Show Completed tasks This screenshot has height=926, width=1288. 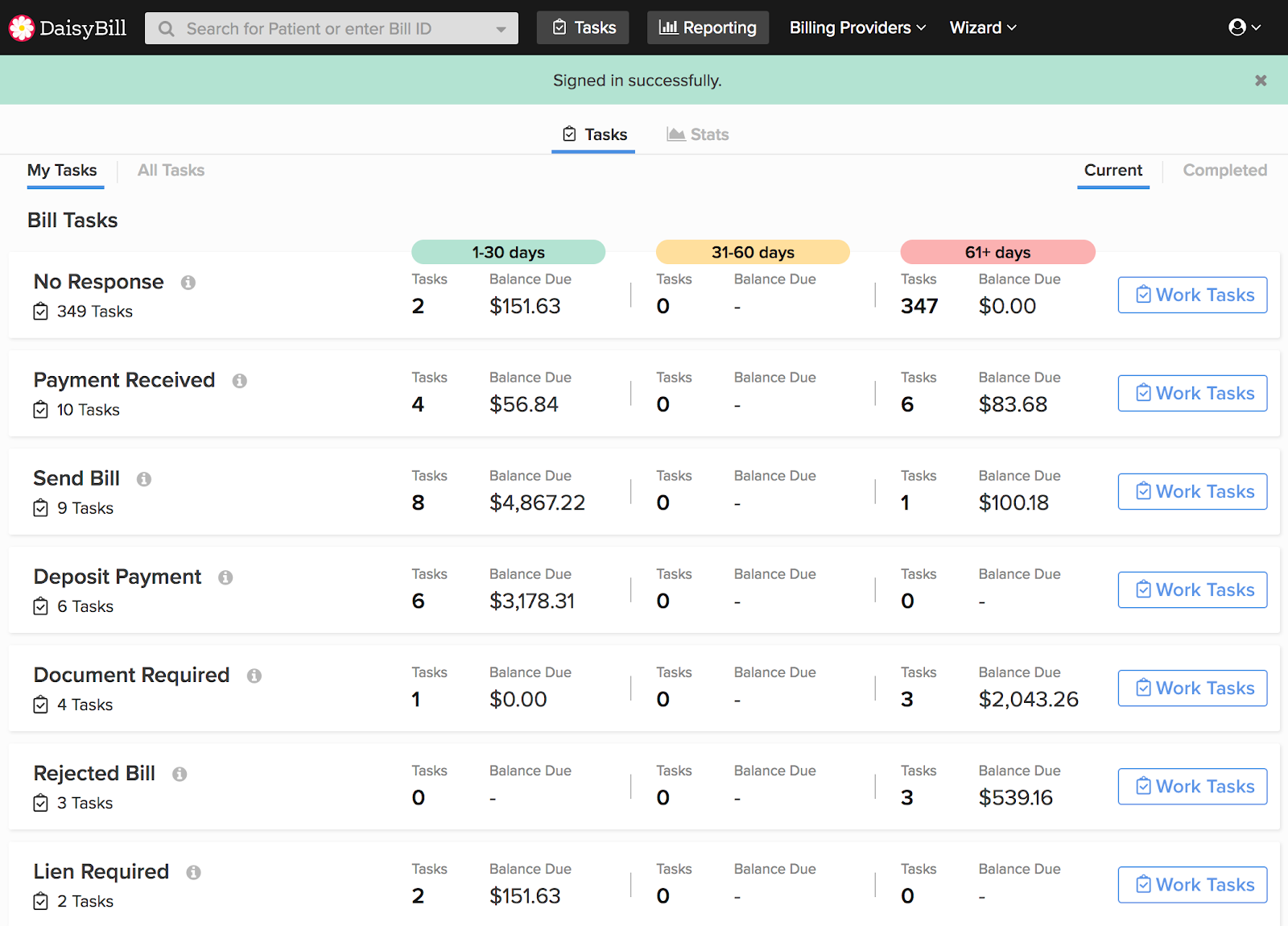1224,170
